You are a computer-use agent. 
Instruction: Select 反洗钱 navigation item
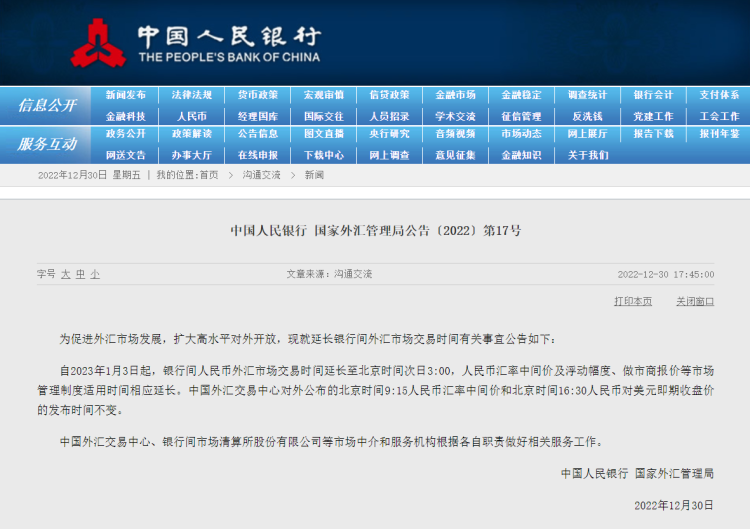point(587,116)
